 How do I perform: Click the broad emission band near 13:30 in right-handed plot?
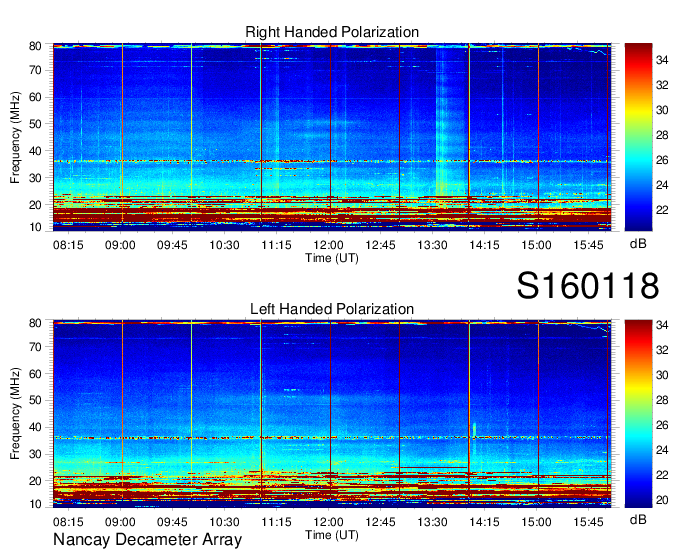tap(451, 124)
